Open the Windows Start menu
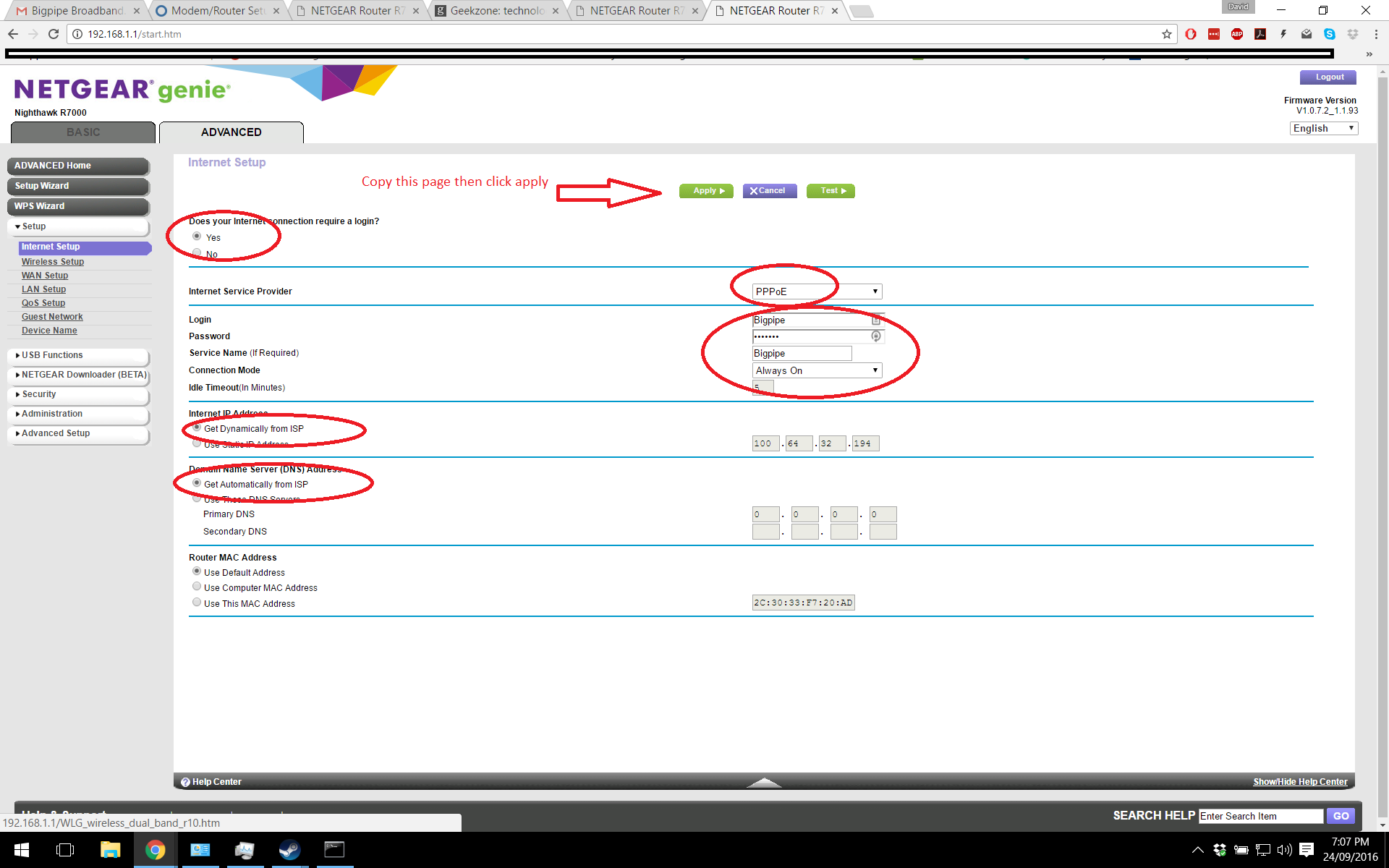This screenshot has width=1389, height=868. pyautogui.click(x=22, y=850)
